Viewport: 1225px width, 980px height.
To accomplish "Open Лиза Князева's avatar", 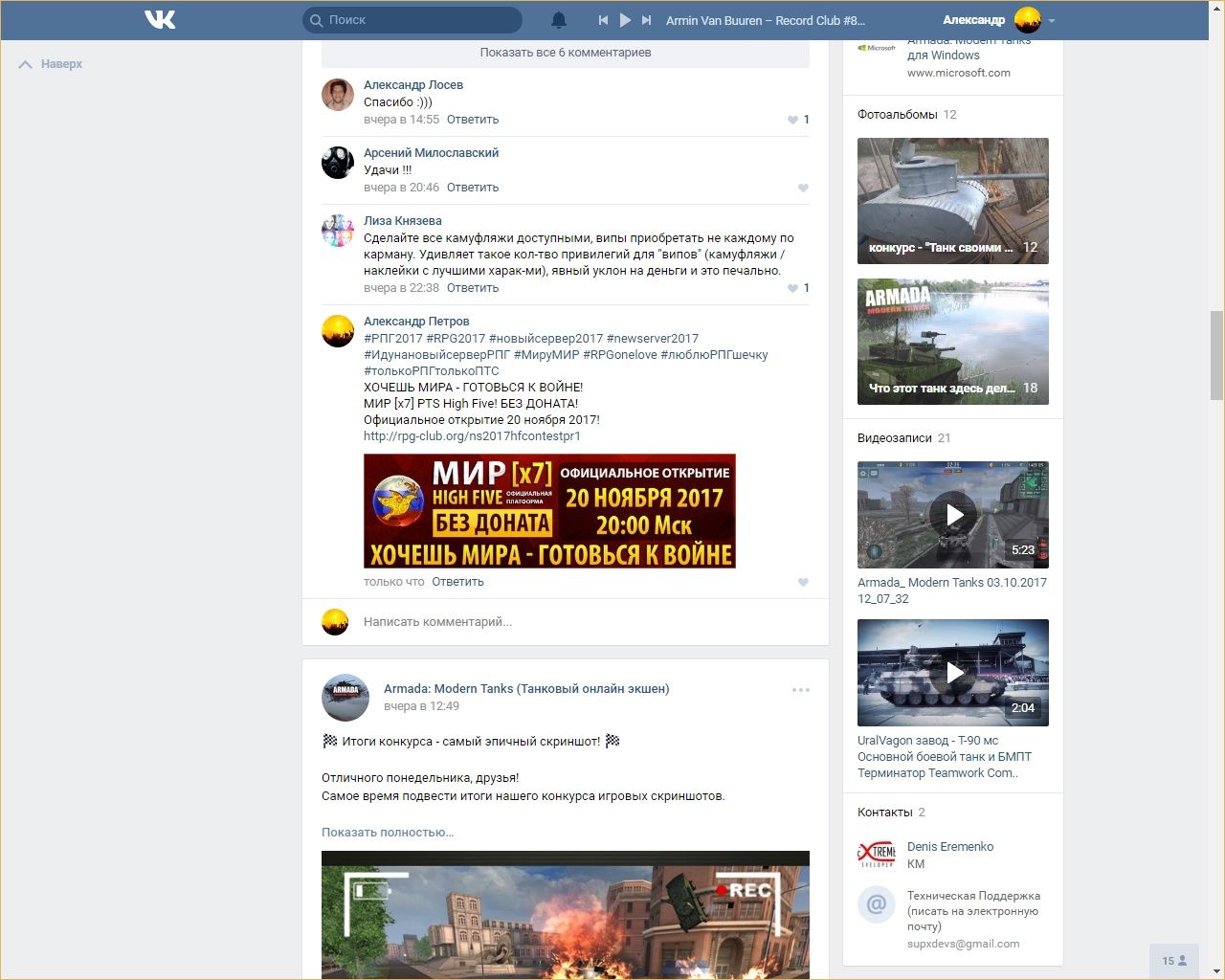I will coord(338,231).
